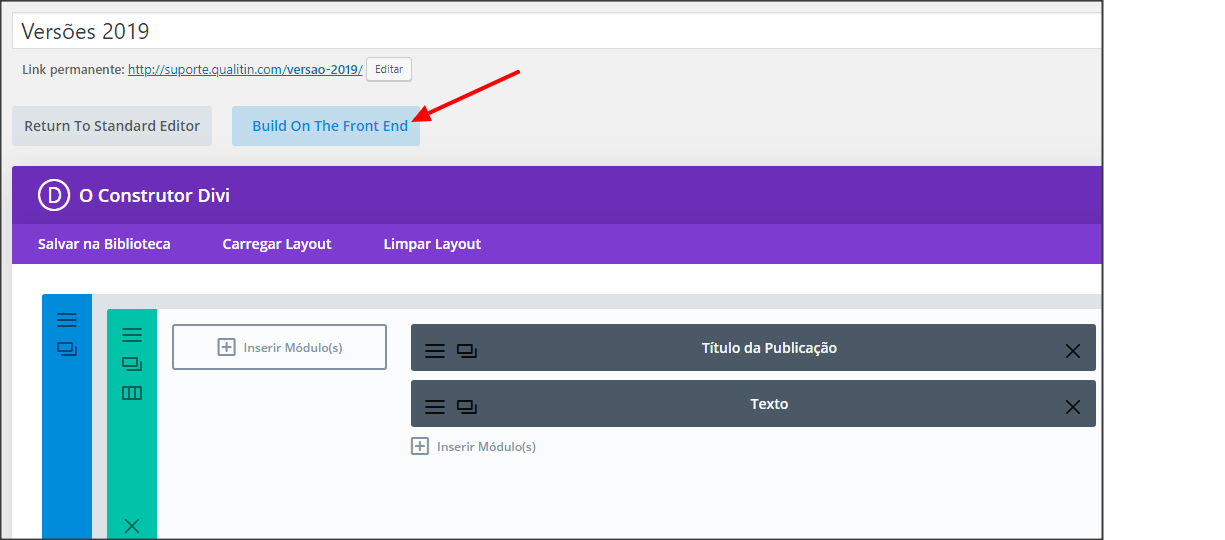Image resolution: width=1225 pixels, height=540 pixels.
Task: Change column structure of green row
Action: pos(132,393)
